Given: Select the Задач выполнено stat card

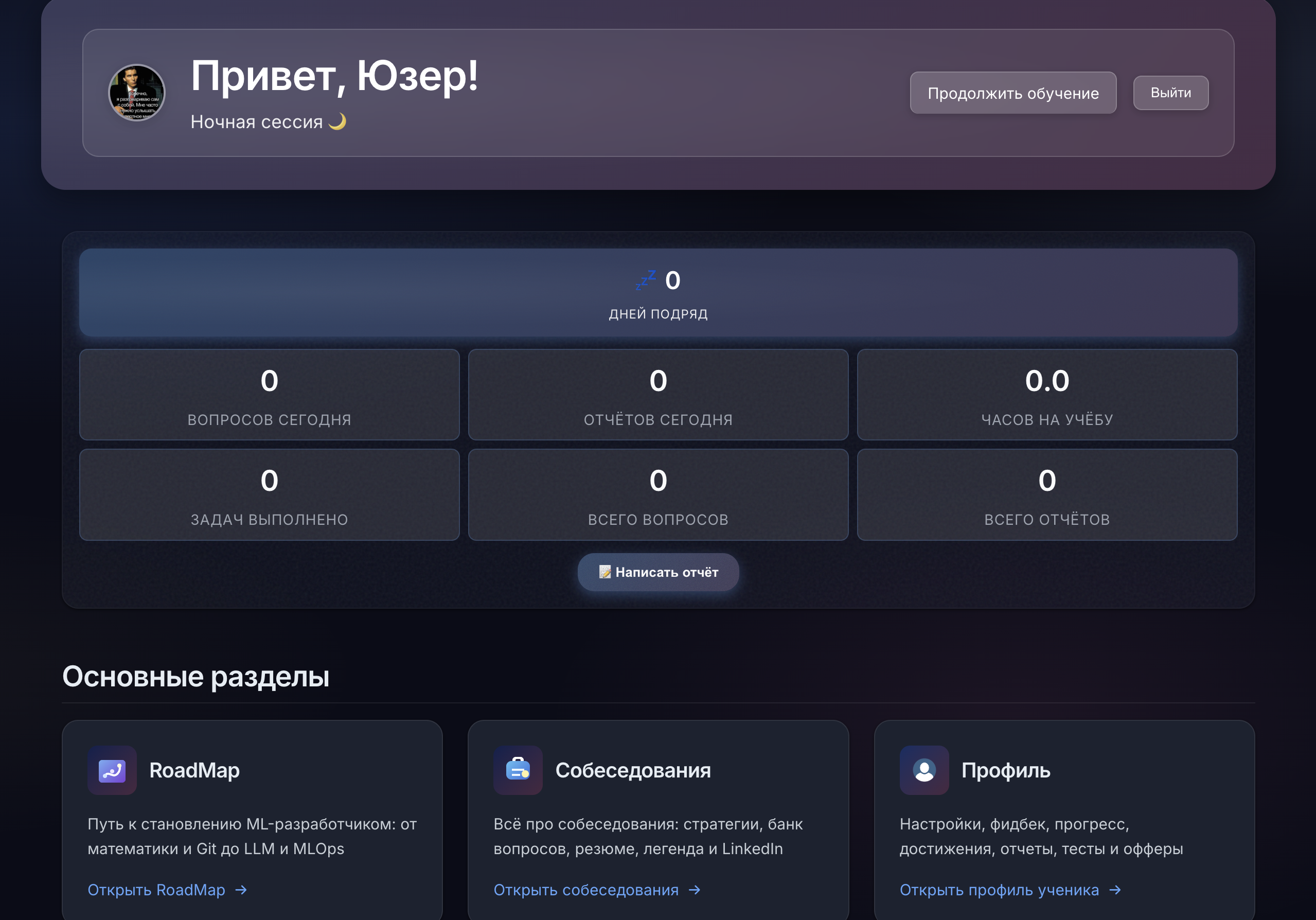Looking at the screenshot, I should pos(270,494).
